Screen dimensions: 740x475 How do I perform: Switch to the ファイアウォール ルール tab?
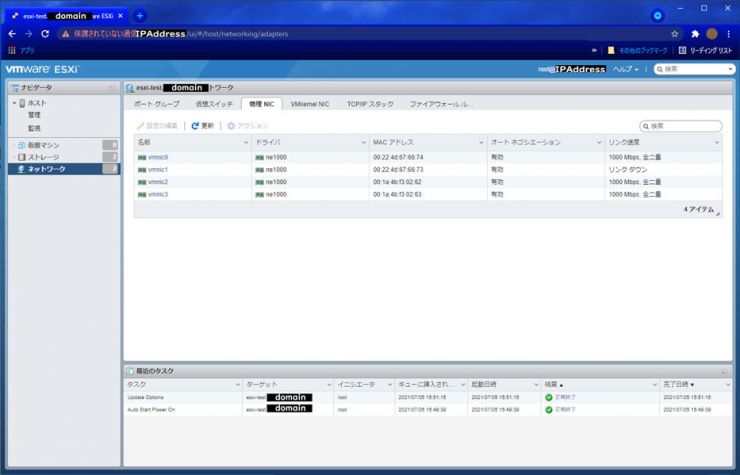point(441,104)
